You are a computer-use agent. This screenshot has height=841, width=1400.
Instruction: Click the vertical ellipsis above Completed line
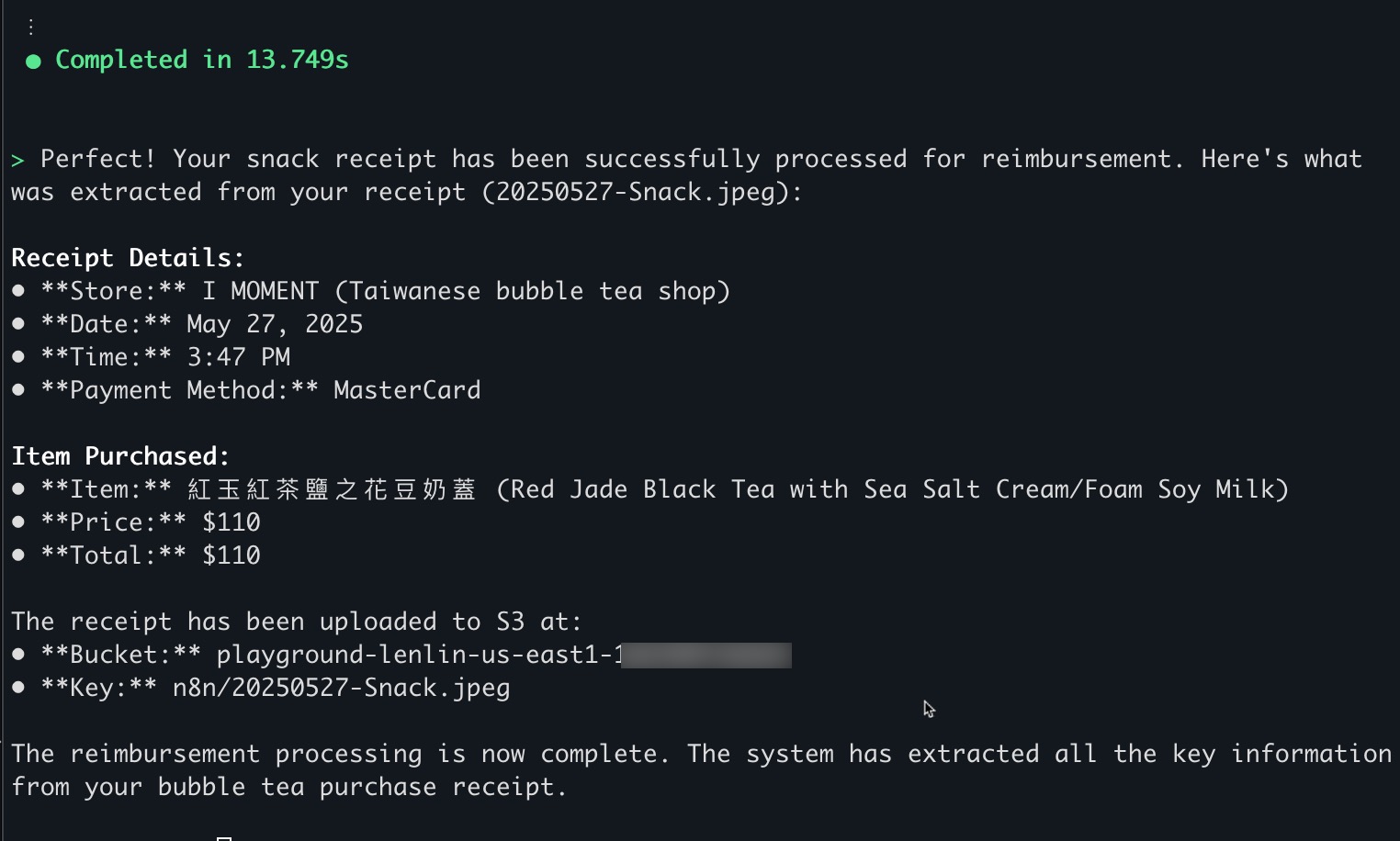[x=30, y=27]
